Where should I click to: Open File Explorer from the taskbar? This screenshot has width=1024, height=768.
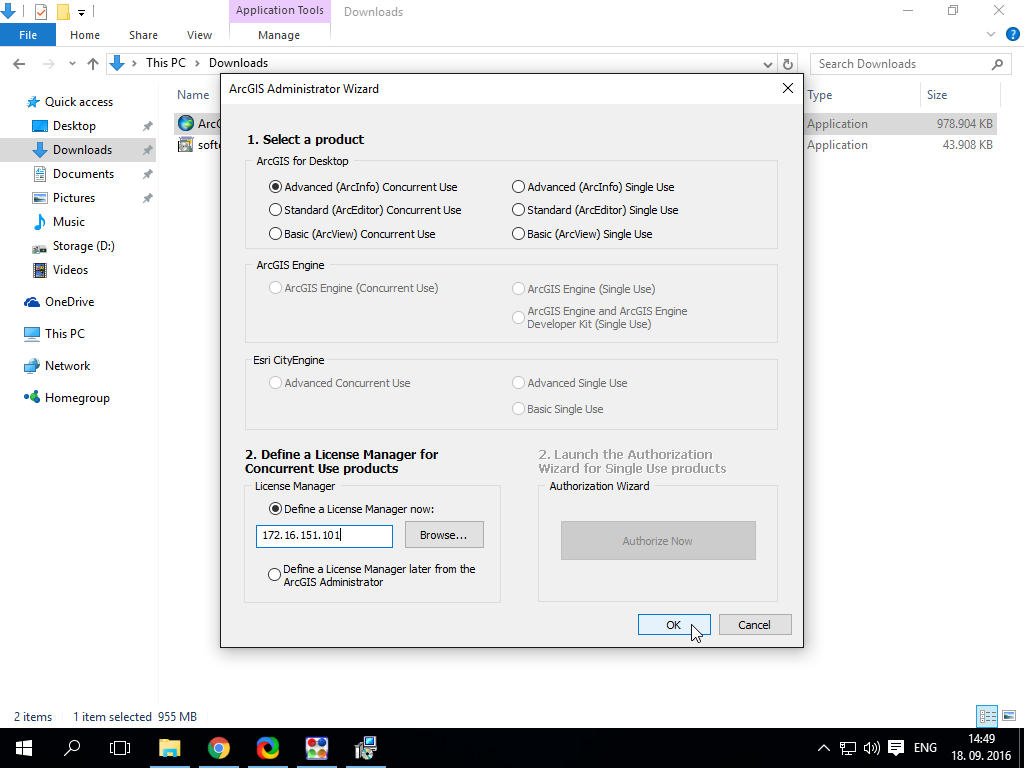(170, 748)
